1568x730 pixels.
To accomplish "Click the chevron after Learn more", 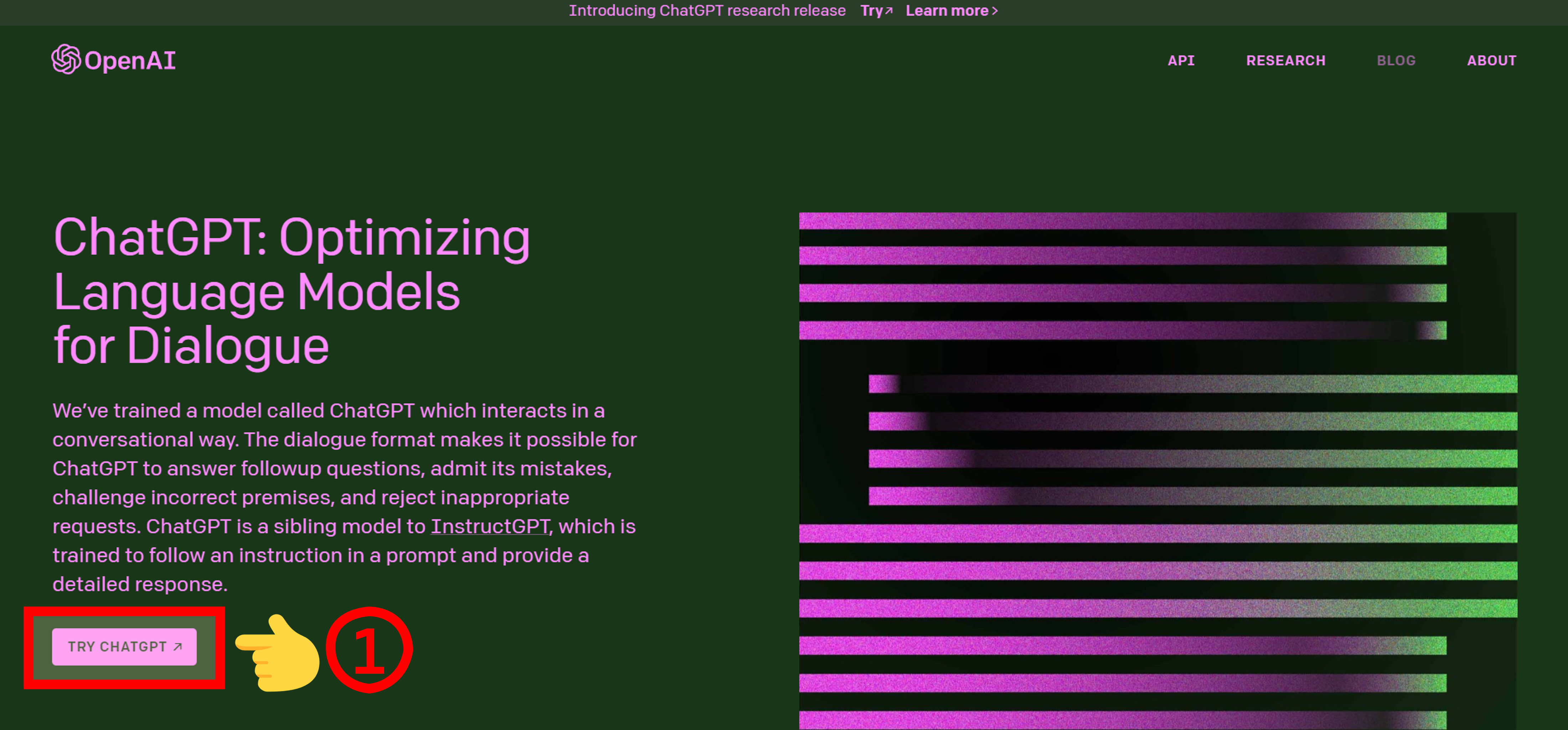I will point(995,11).
